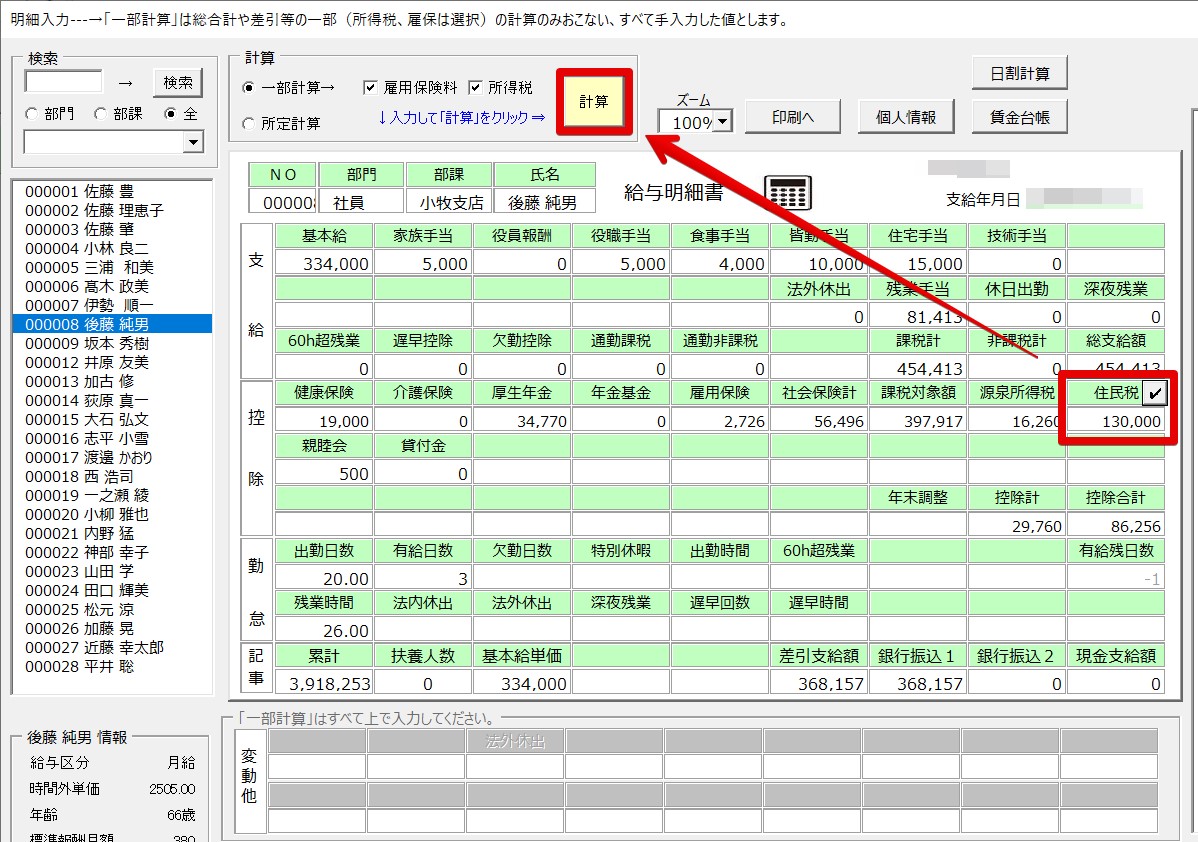
Task: Click the 基本給 value field 334,000
Action: tap(323, 264)
